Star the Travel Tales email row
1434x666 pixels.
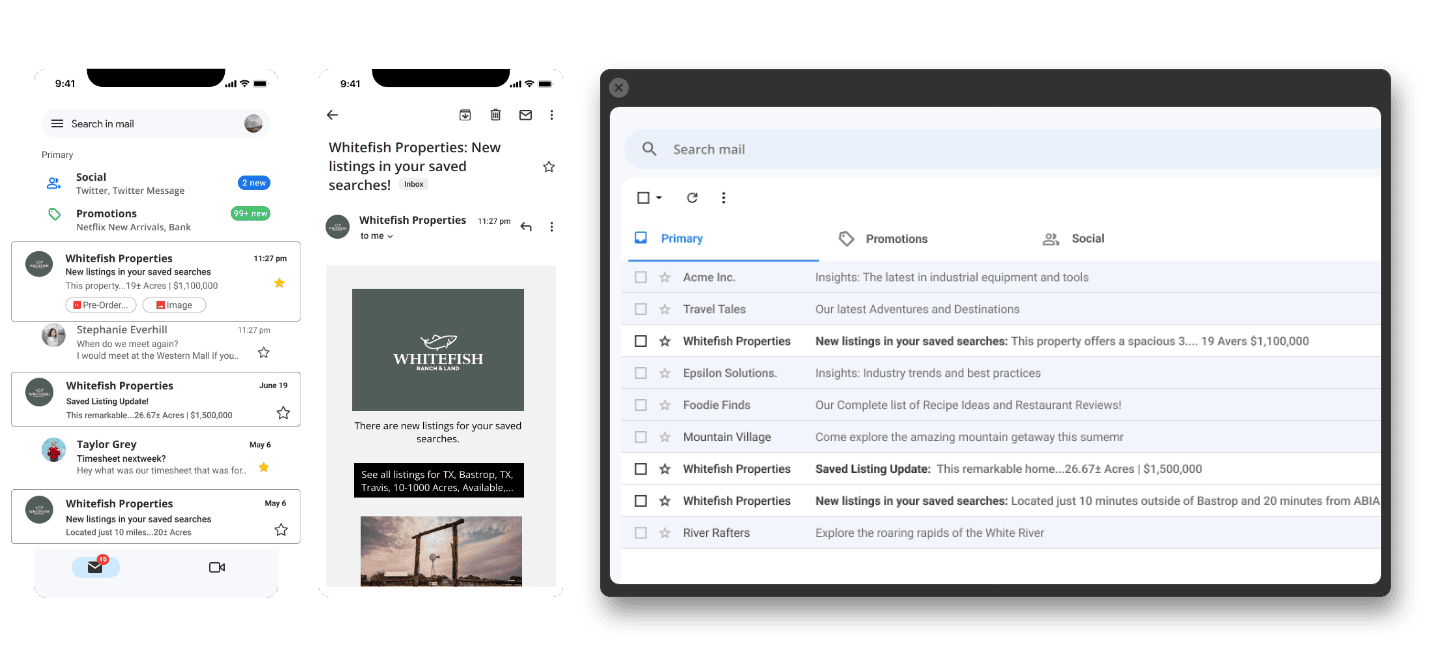point(665,309)
